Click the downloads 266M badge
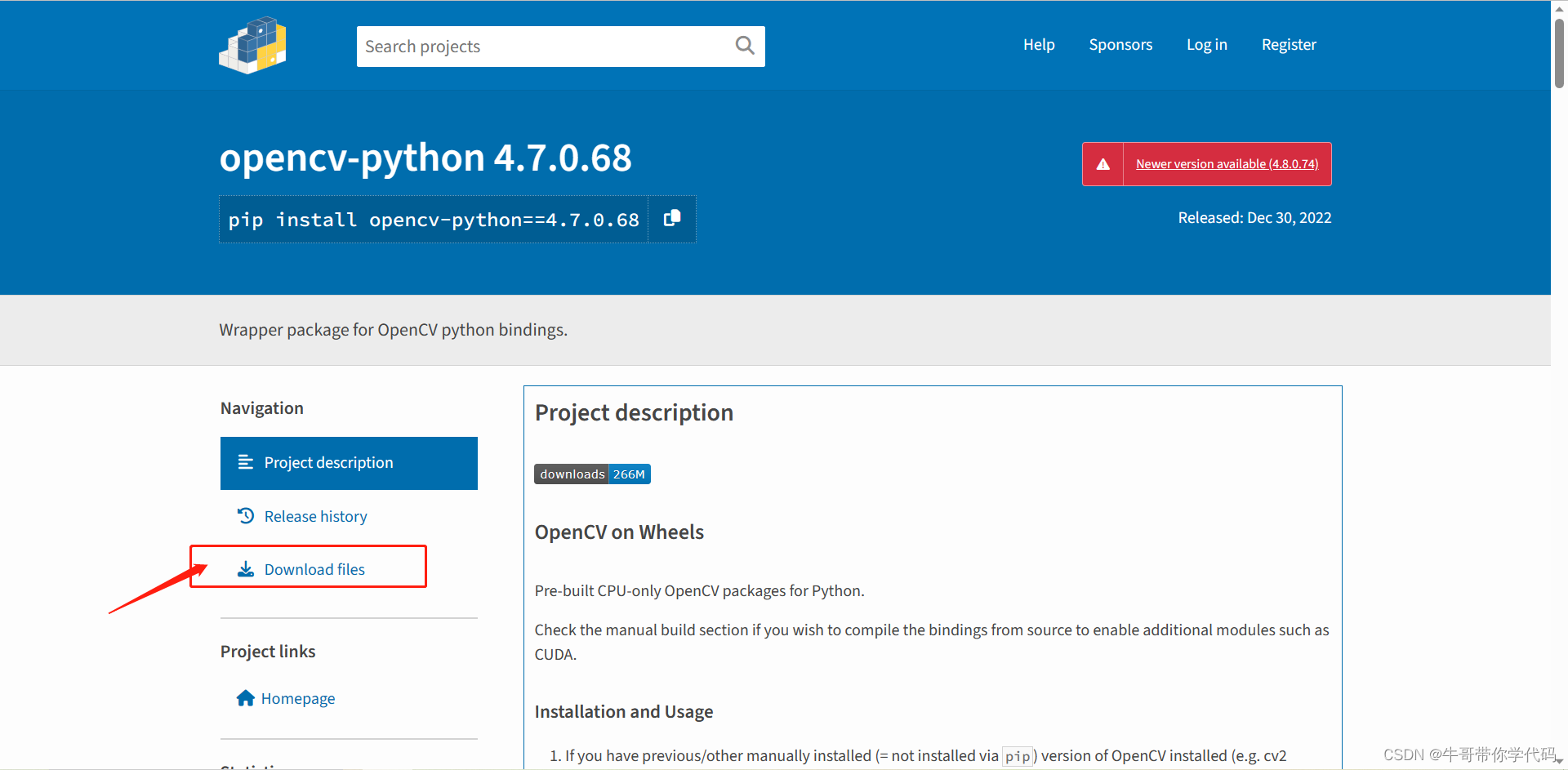This screenshot has height=770, width=1568. point(592,474)
